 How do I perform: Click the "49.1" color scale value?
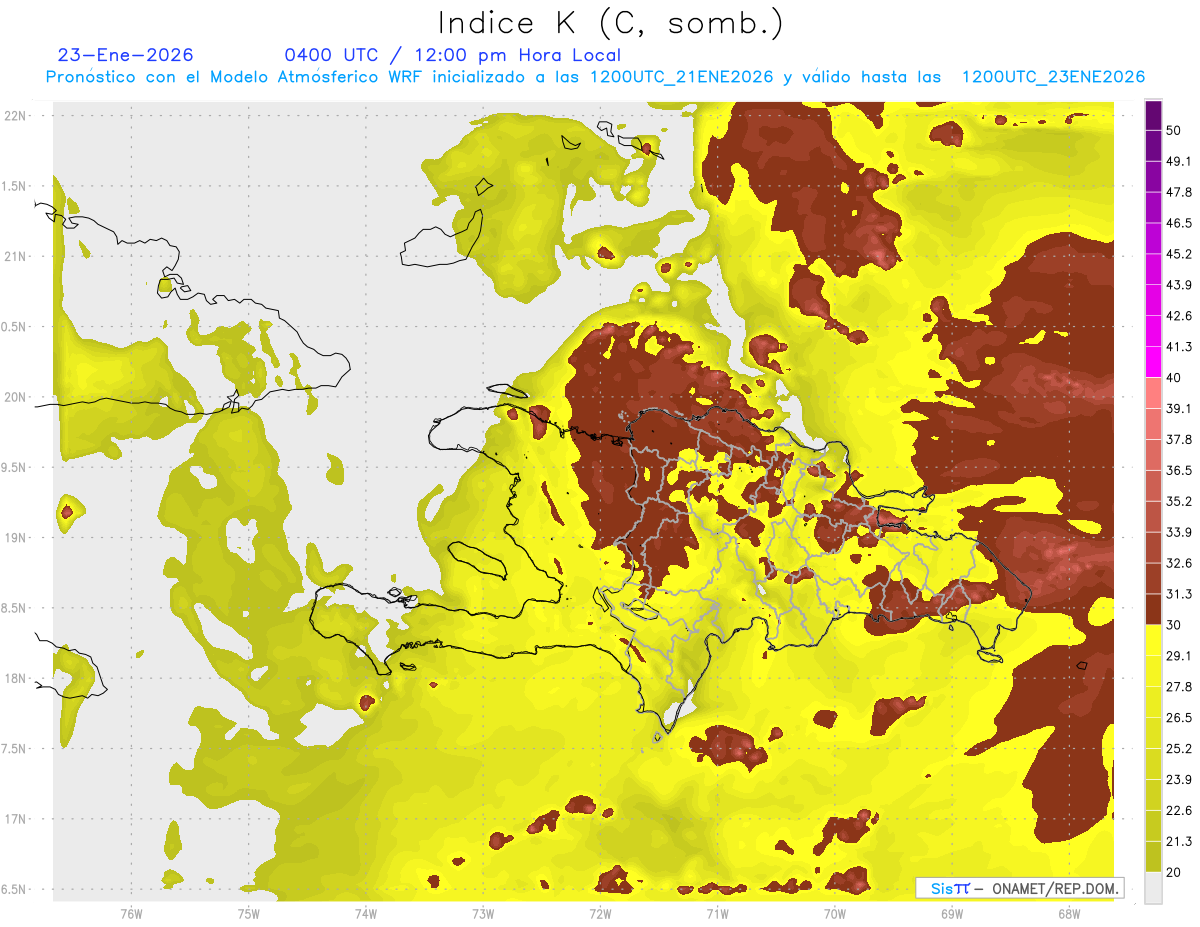[x=1179, y=161]
